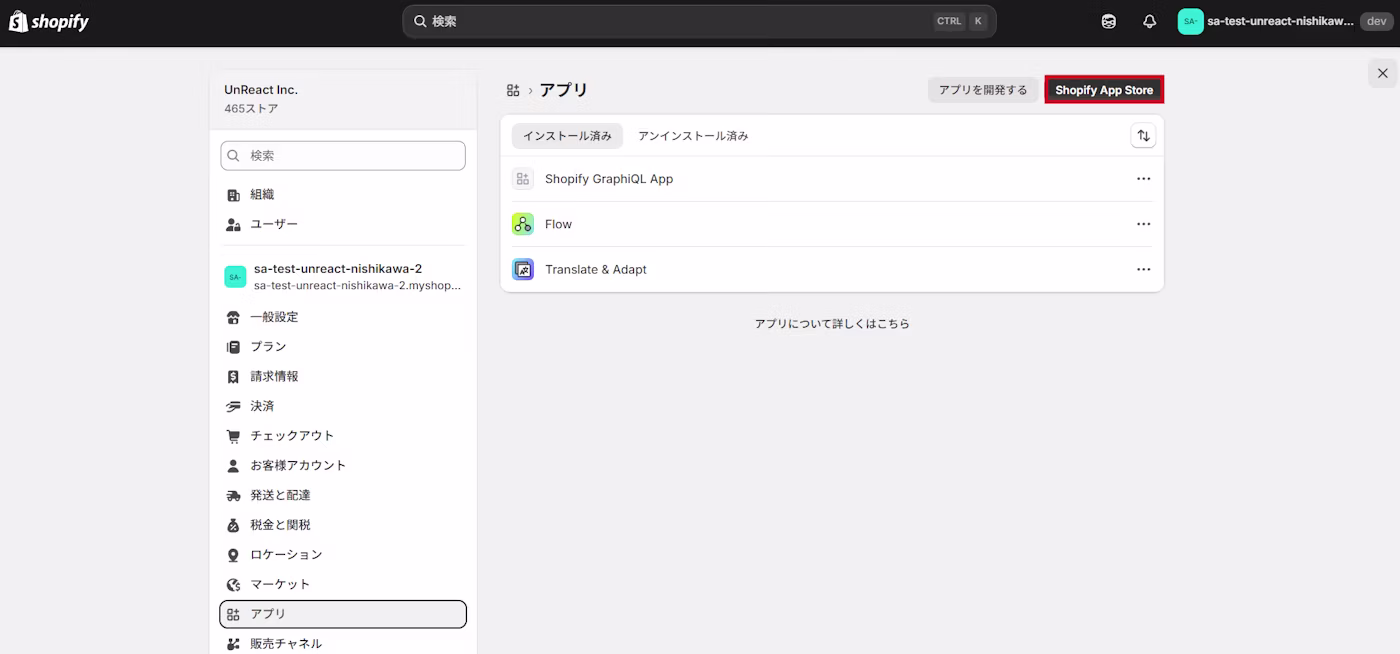The width and height of the screenshot is (1400, 654).
Task: Click ロケーション pin icon
Action: tap(233, 555)
